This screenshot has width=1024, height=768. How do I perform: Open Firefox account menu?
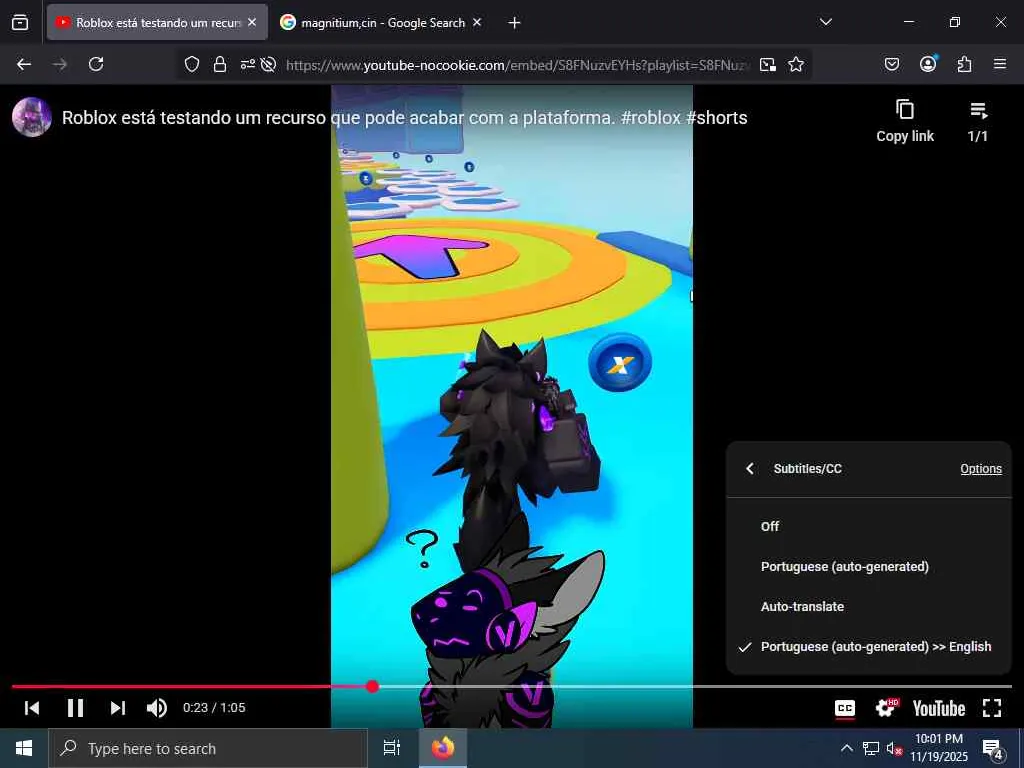coord(928,64)
